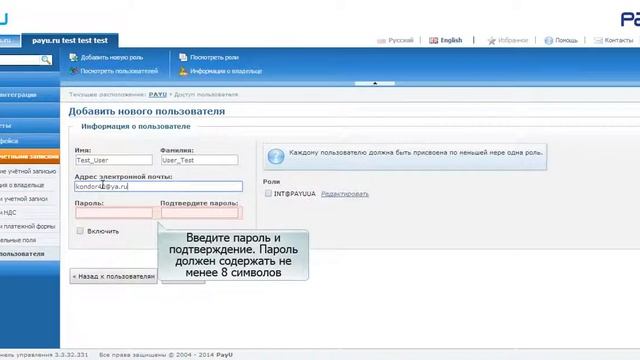Click the Добавить новую роль icon
Image resolution: width=640 pixels, height=360 pixels.
[x=73, y=58]
